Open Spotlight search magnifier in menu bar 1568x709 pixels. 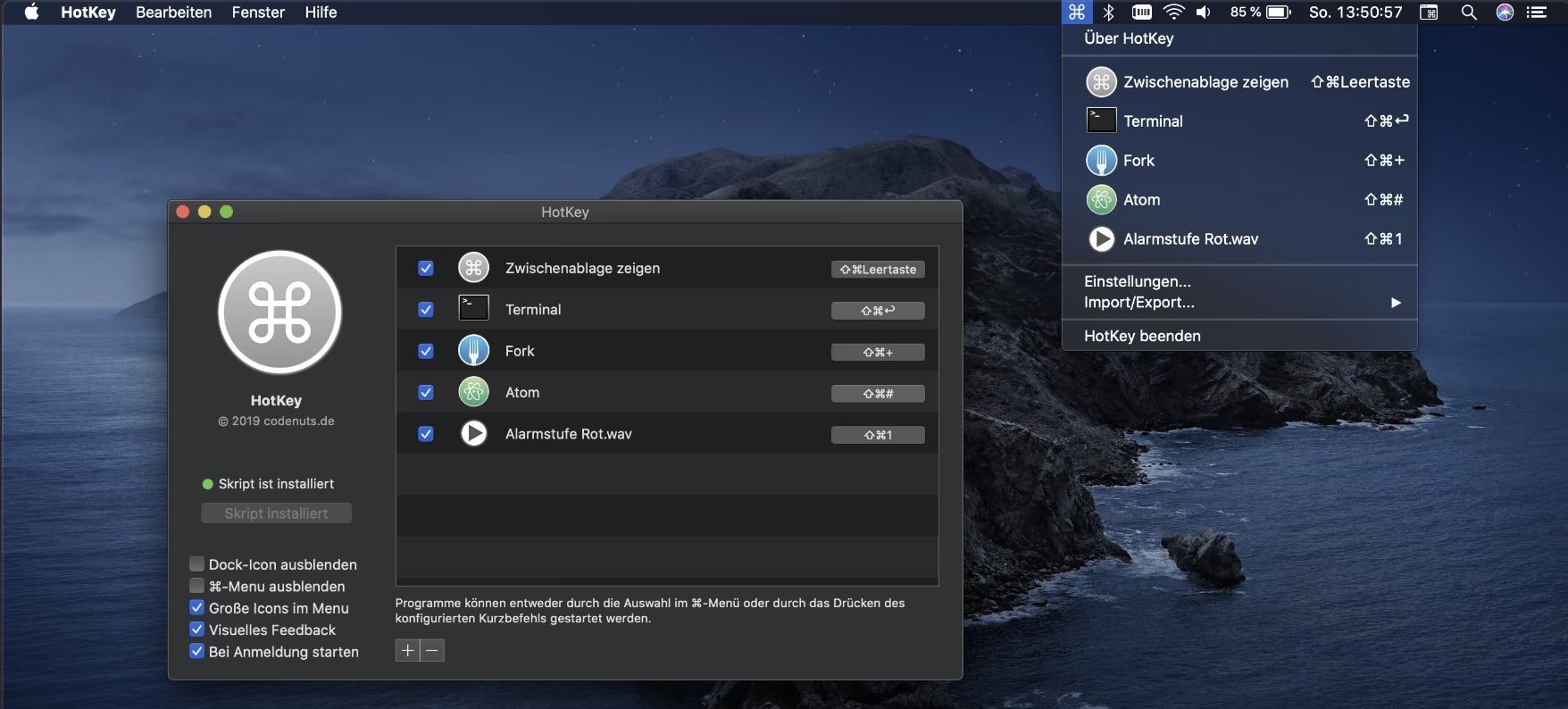[x=1468, y=13]
